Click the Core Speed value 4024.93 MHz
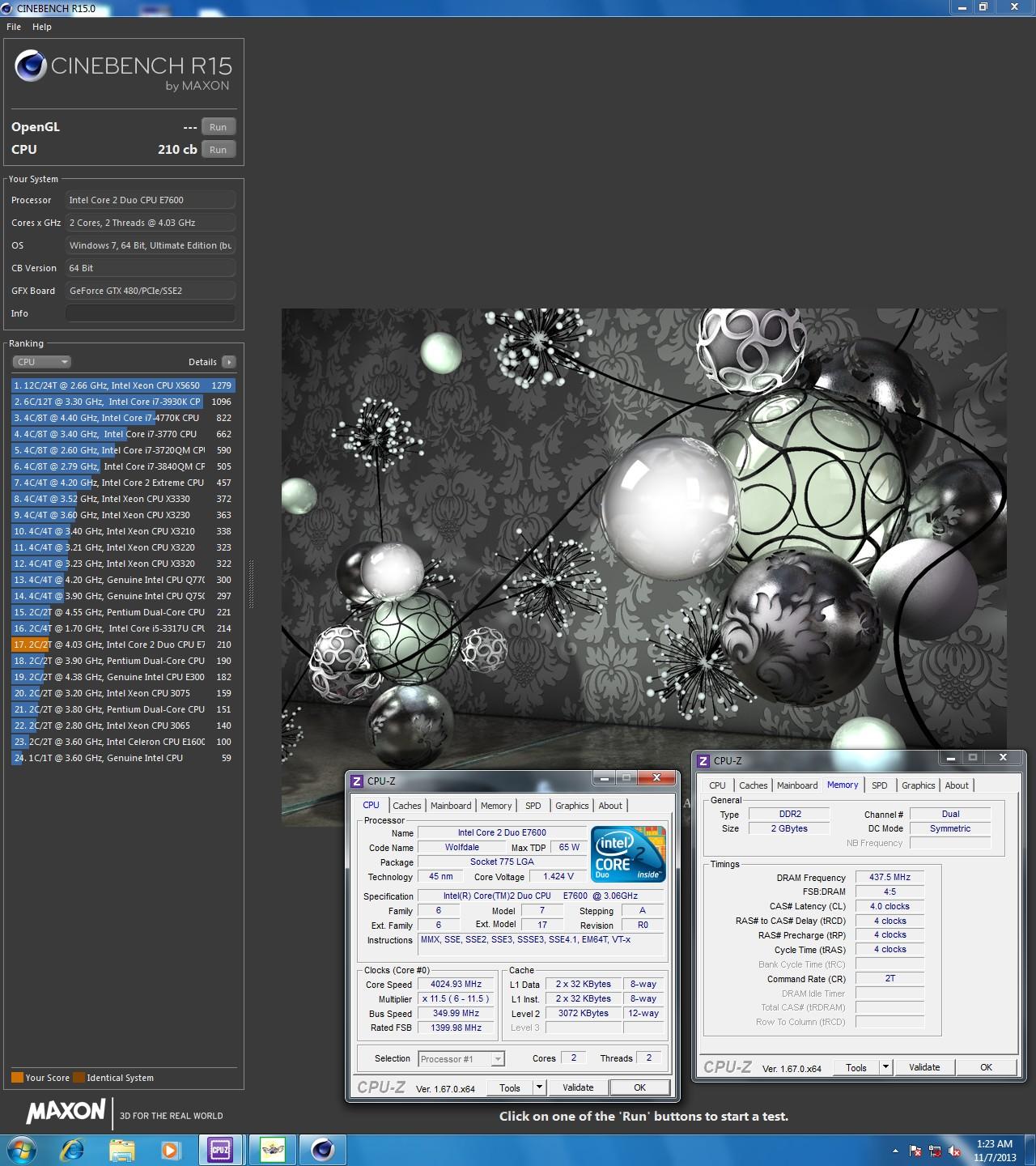 tap(456, 985)
